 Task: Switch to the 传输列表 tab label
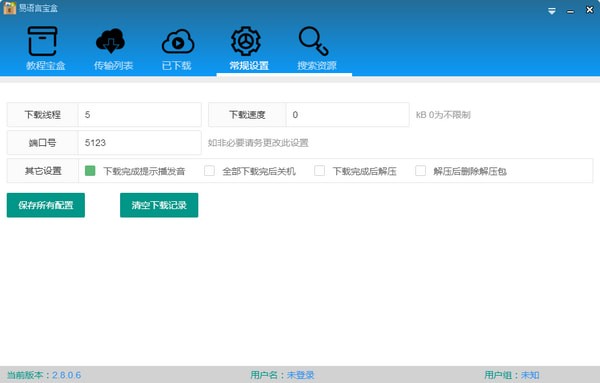[113, 65]
